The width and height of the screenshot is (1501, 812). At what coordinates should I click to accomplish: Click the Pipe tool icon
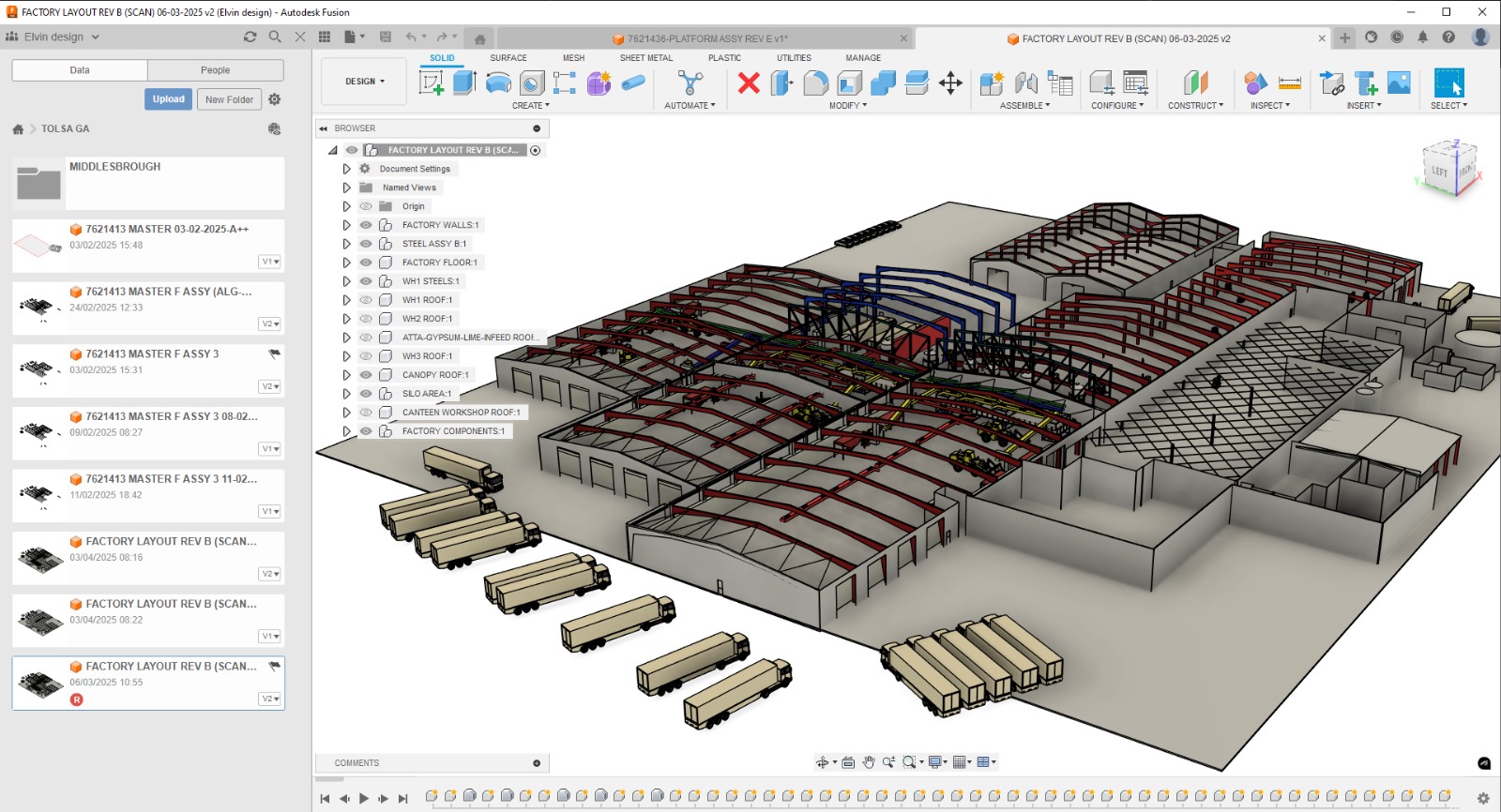point(633,83)
